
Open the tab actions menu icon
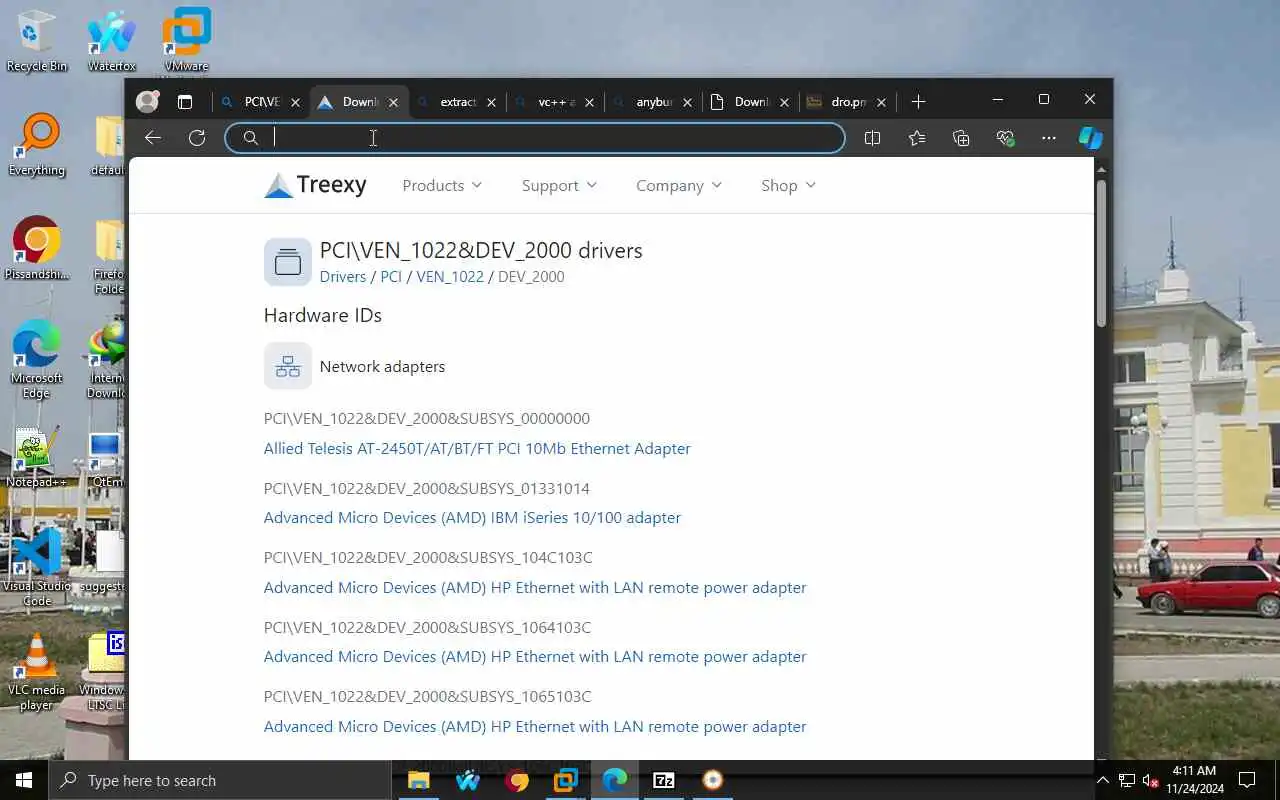click(x=185, y=102)
